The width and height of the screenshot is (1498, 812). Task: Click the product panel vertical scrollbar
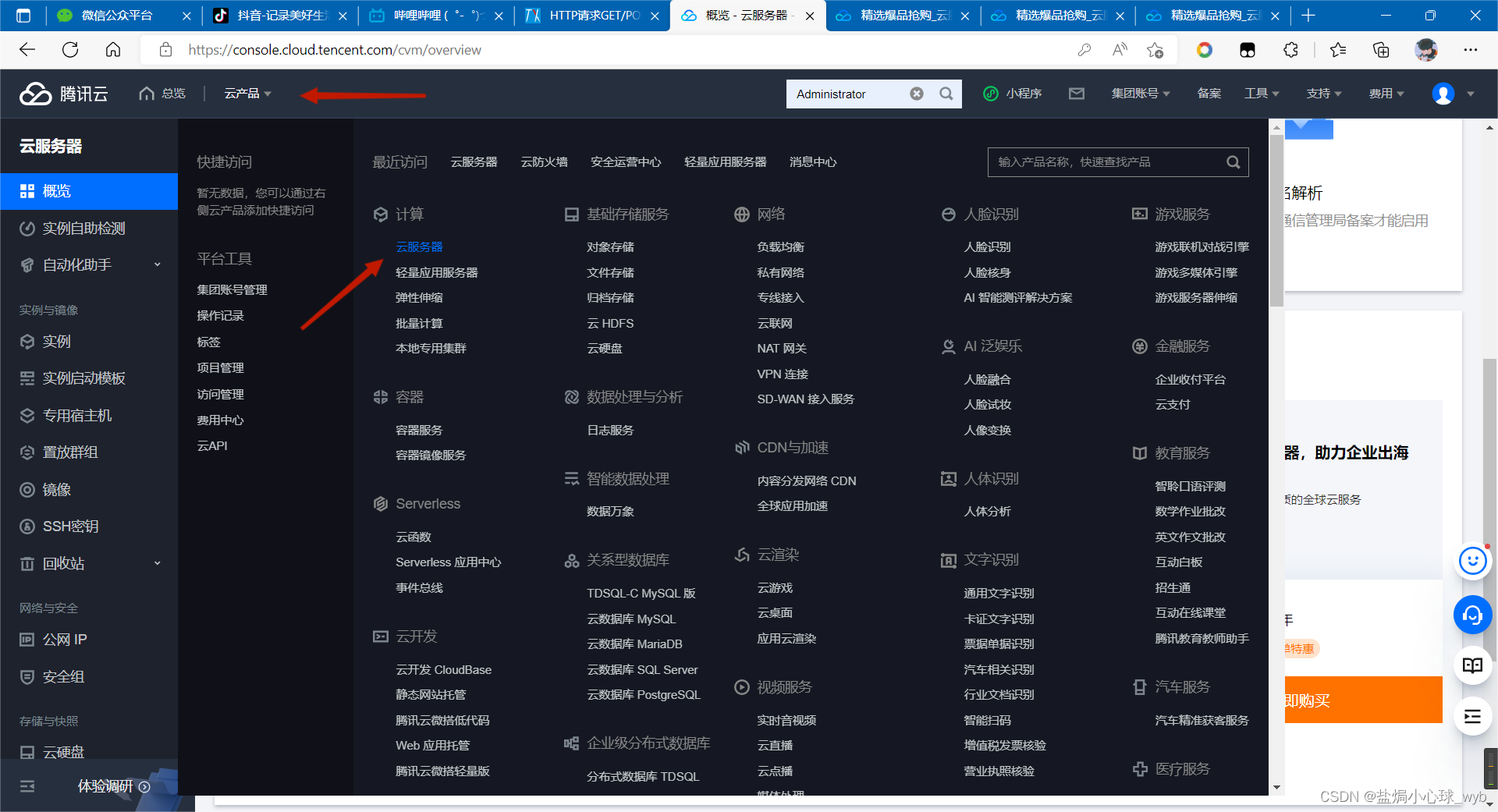pyautogui.click(x=1276, y=221)
